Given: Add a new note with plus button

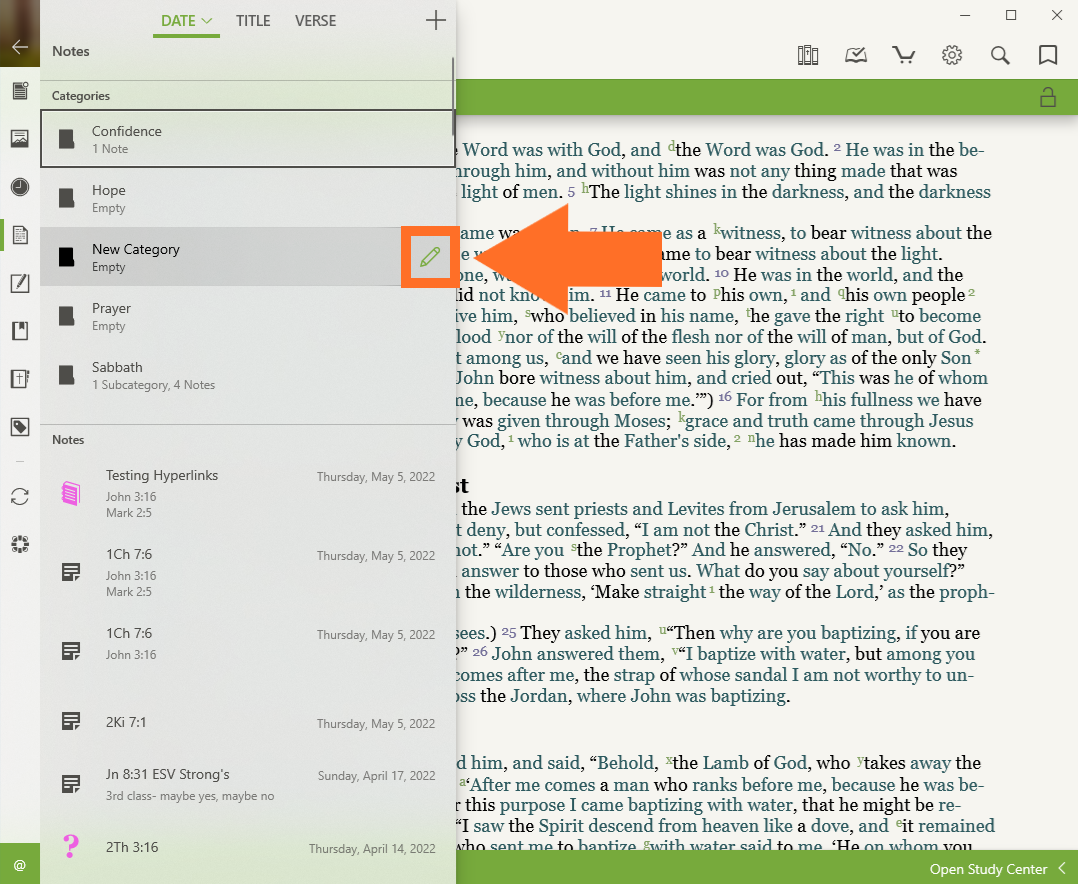Looking at the screenshot, I should pyautogui.click(x=436, y=20).
